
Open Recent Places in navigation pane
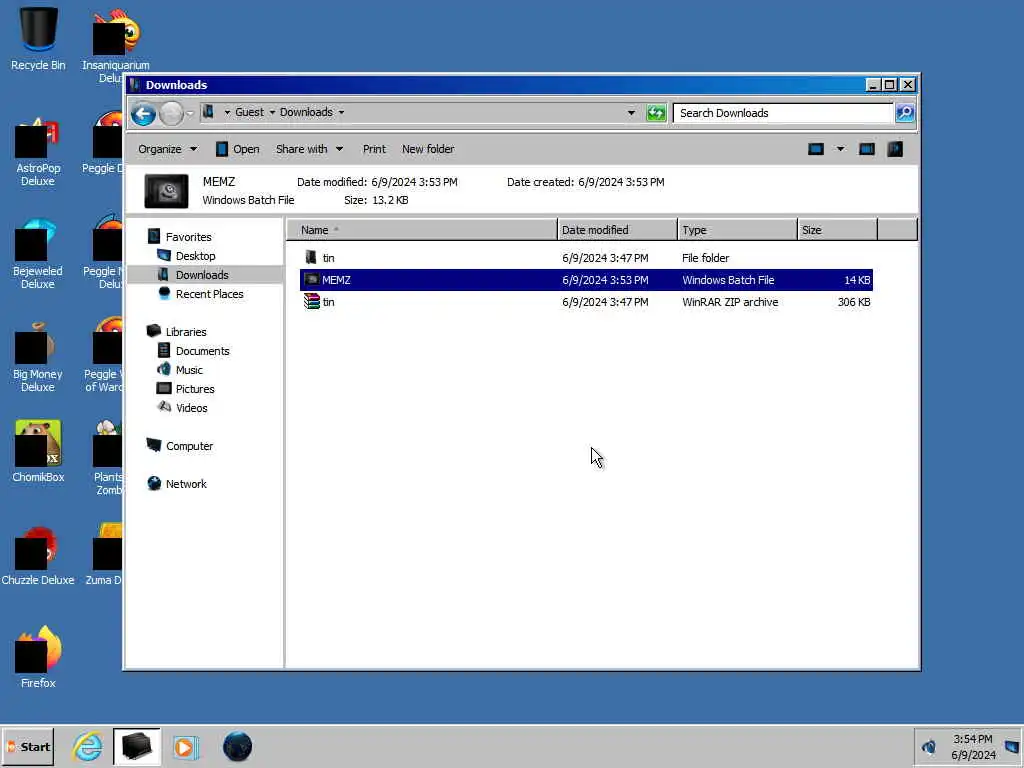(209, 294)
